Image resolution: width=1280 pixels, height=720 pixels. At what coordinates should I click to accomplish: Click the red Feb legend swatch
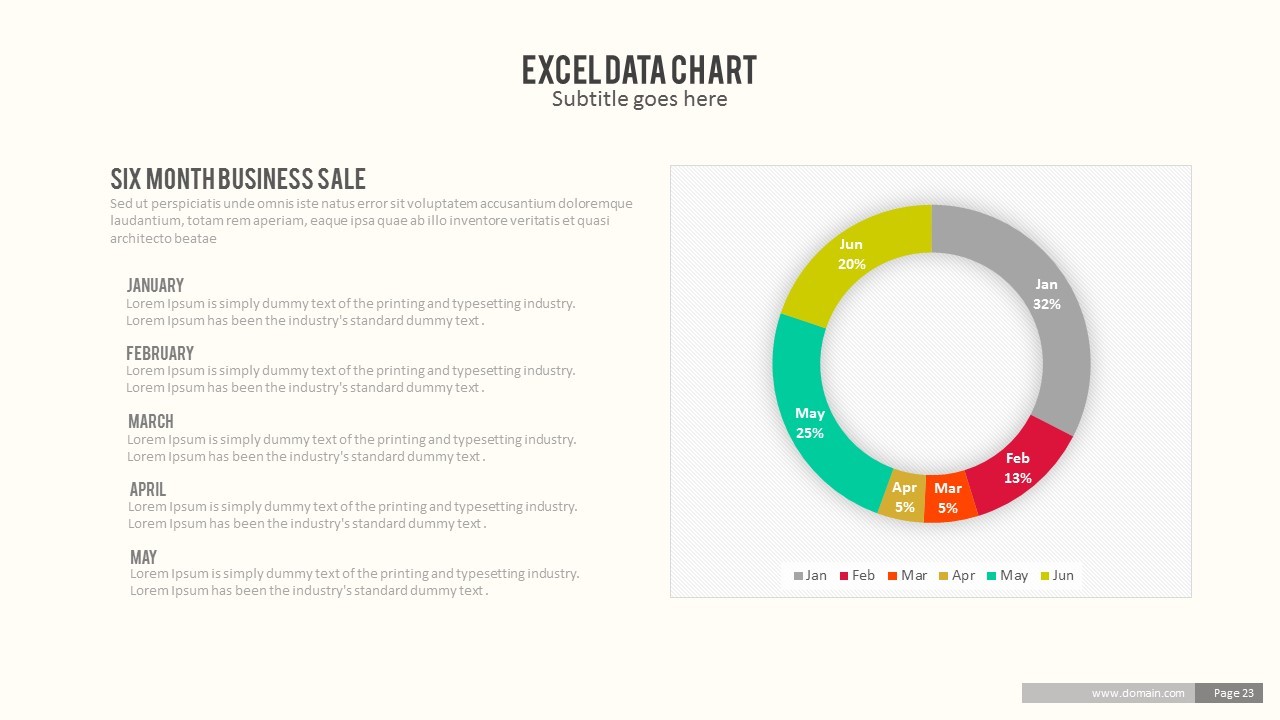pyautogui.click(x=844, y=576)
